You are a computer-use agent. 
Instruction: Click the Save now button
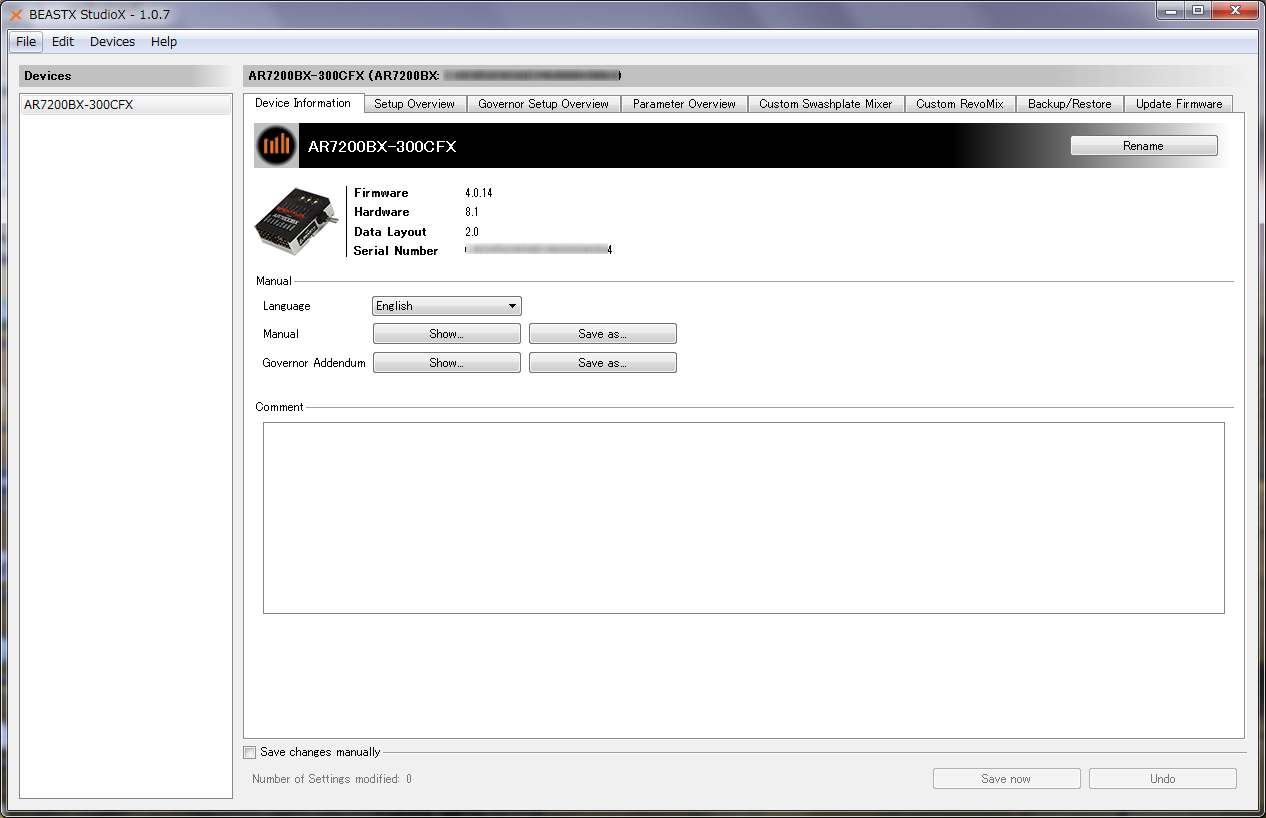coord(1007,779)
